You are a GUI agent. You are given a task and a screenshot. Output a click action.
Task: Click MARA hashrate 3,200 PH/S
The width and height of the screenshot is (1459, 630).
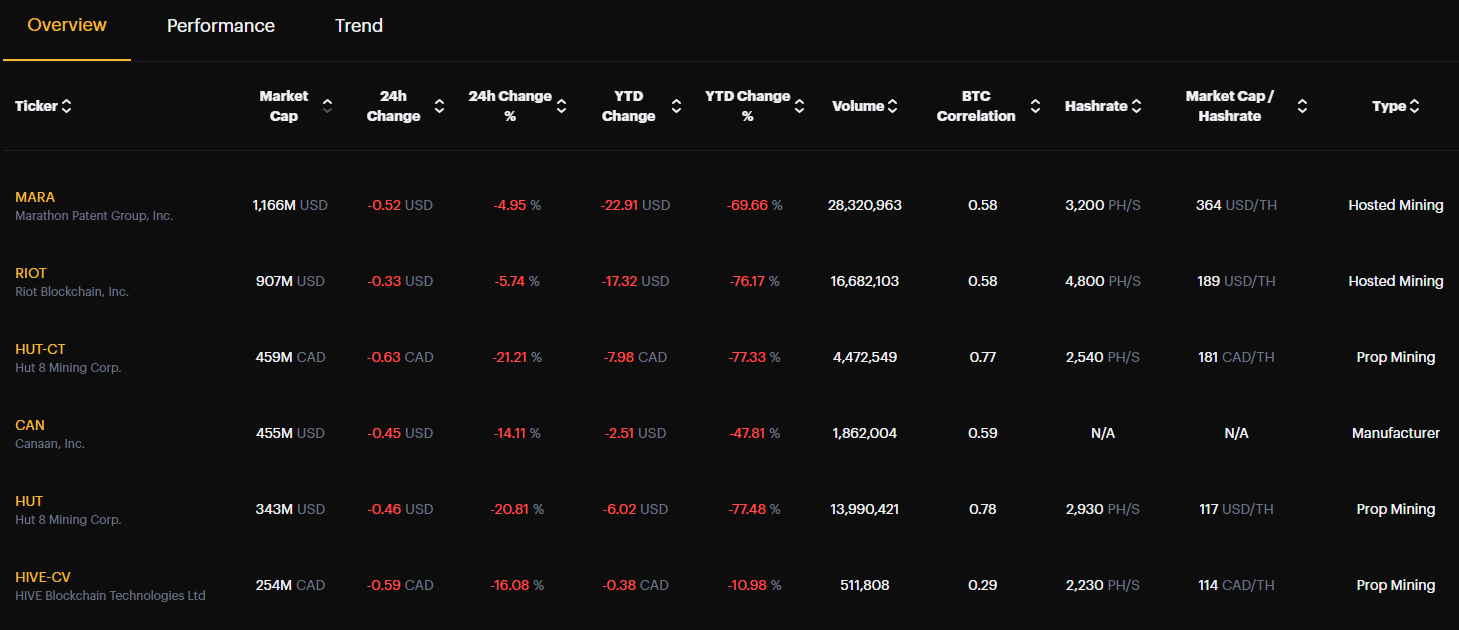pos(1103,205)
